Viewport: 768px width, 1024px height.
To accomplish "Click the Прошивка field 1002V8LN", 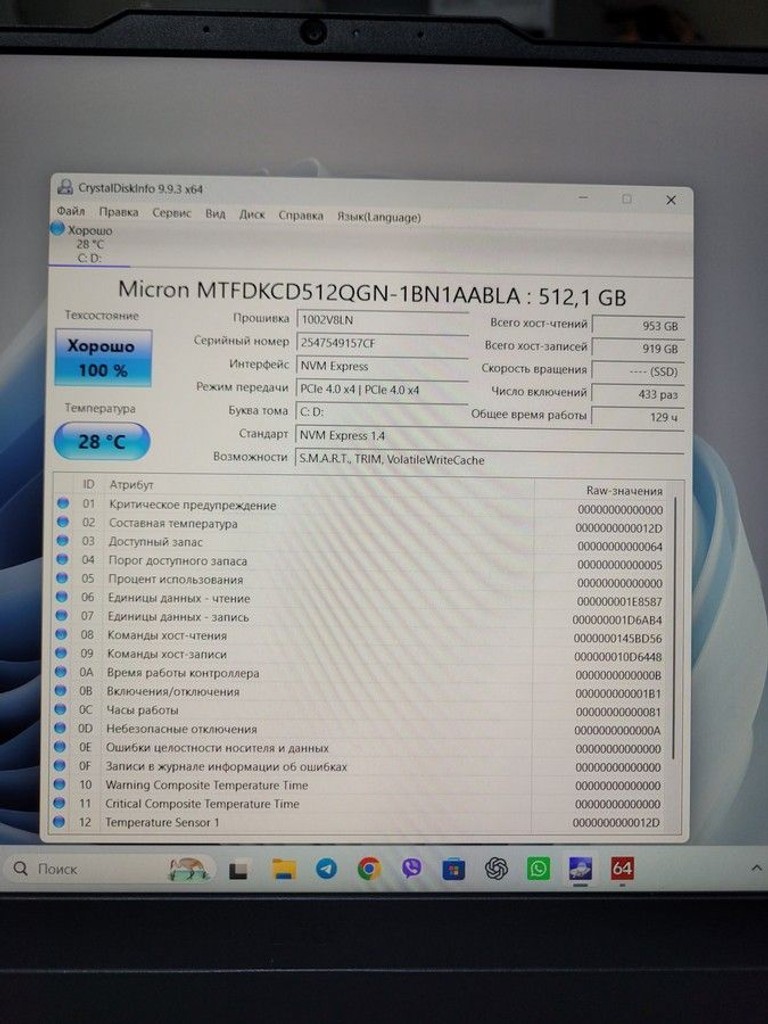I will point(383,320).
